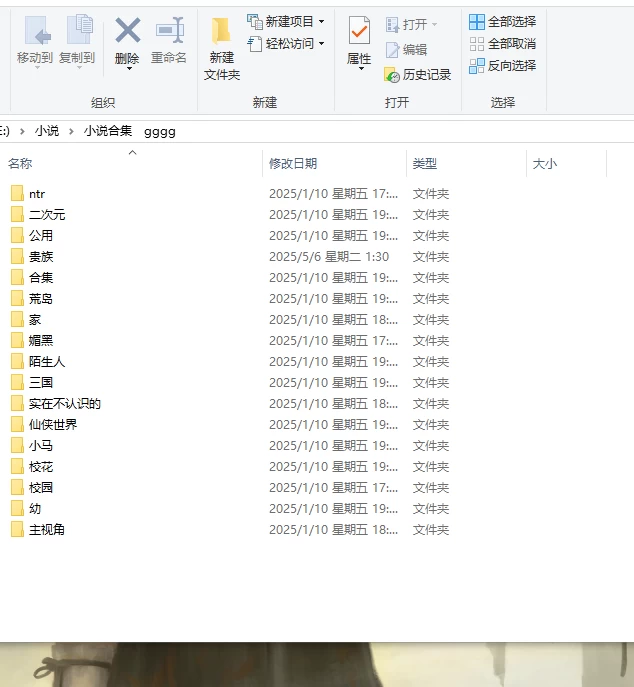
Task: Select the 贵族 folder icon
Action: click(17, 256)
